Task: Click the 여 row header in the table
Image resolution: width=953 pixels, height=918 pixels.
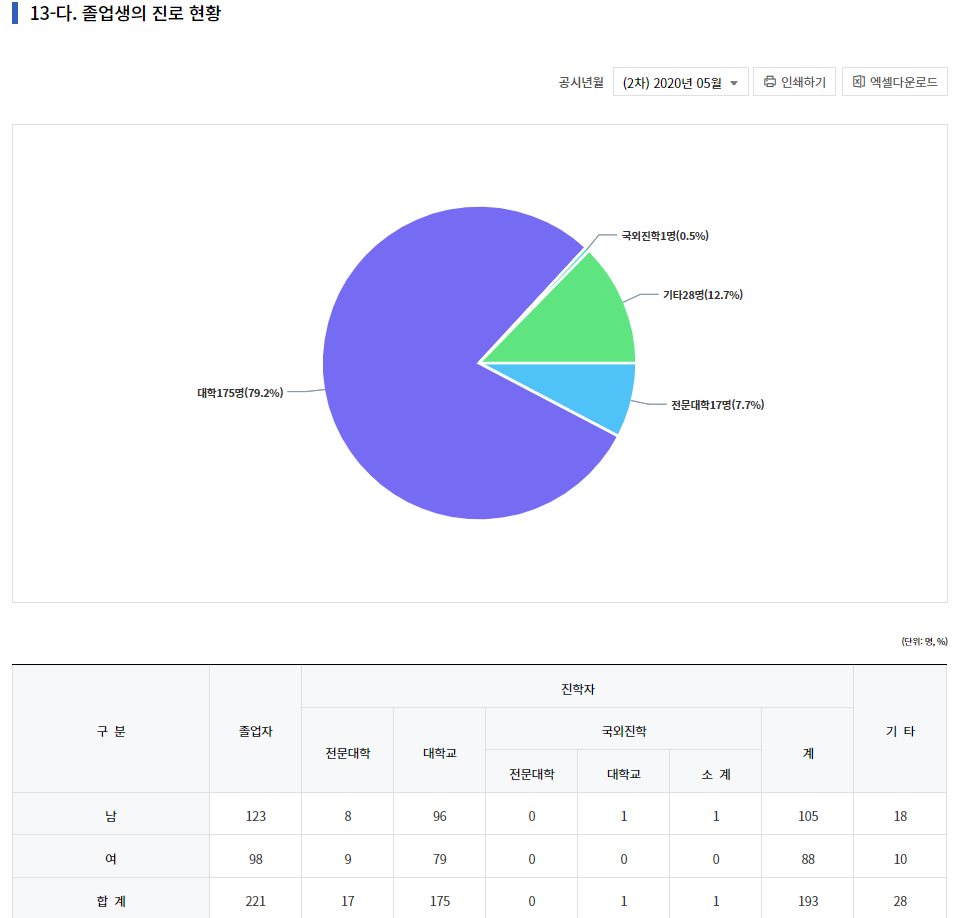Action: [x=110, y=856]
